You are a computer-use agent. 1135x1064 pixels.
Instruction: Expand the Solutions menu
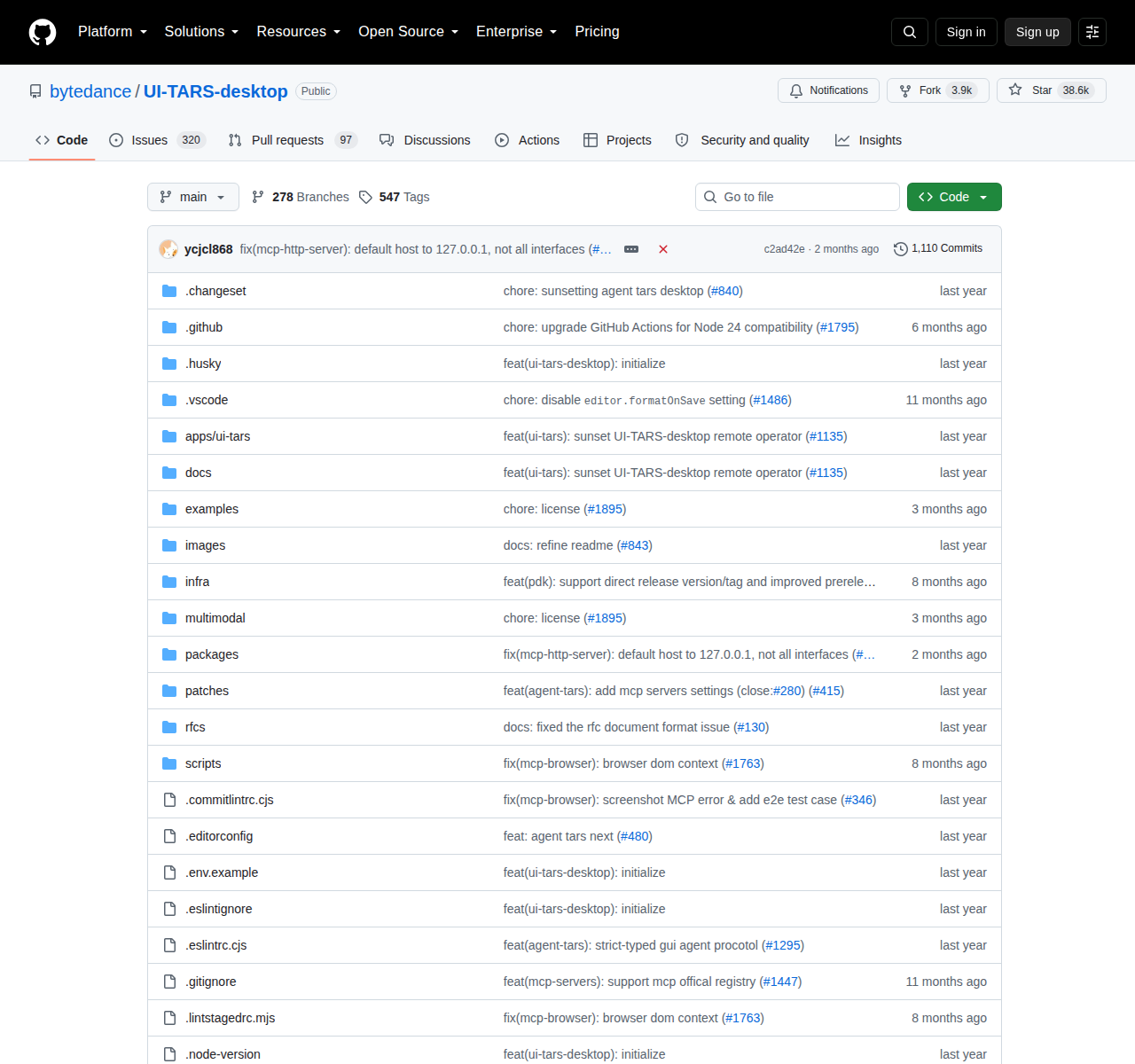tap(201, 32)
